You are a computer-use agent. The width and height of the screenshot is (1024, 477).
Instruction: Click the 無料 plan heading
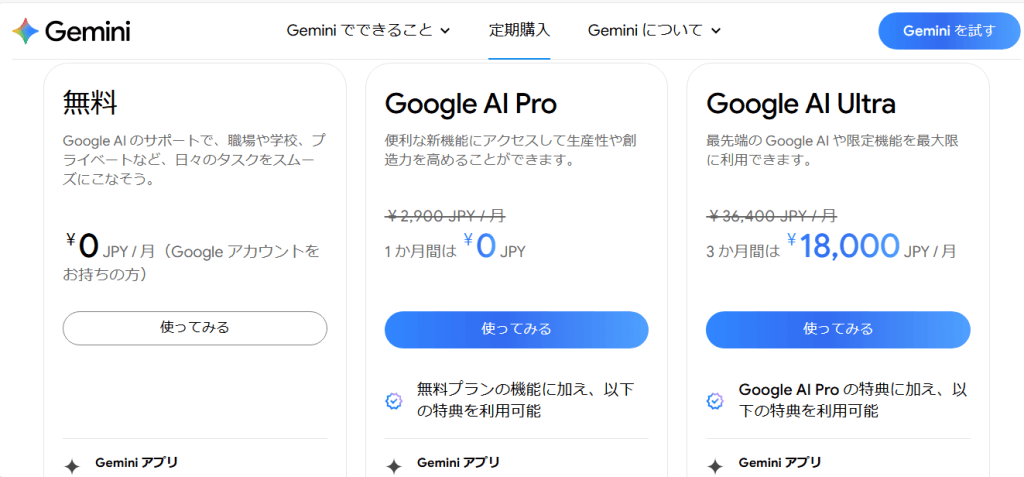[x=89, y=103]
